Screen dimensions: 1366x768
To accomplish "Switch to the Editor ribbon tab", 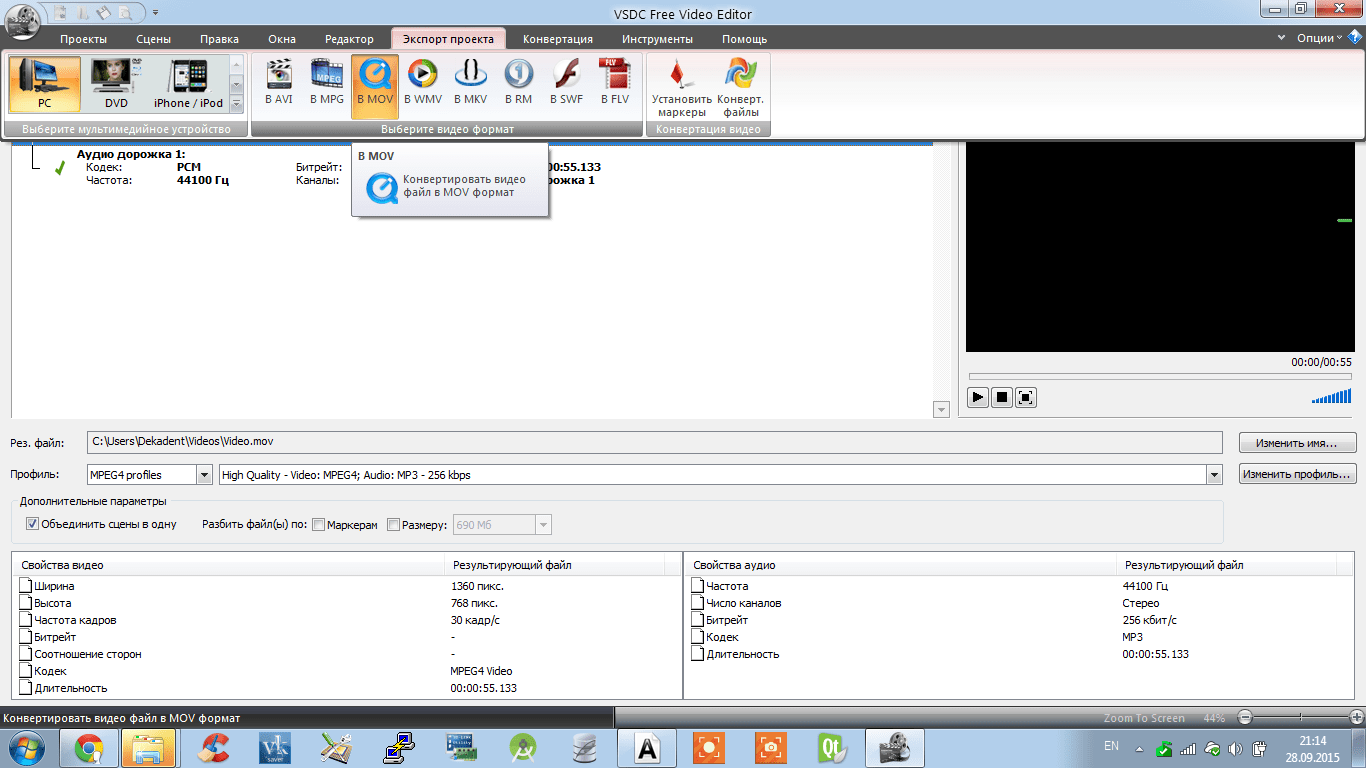I will point(349,39).
